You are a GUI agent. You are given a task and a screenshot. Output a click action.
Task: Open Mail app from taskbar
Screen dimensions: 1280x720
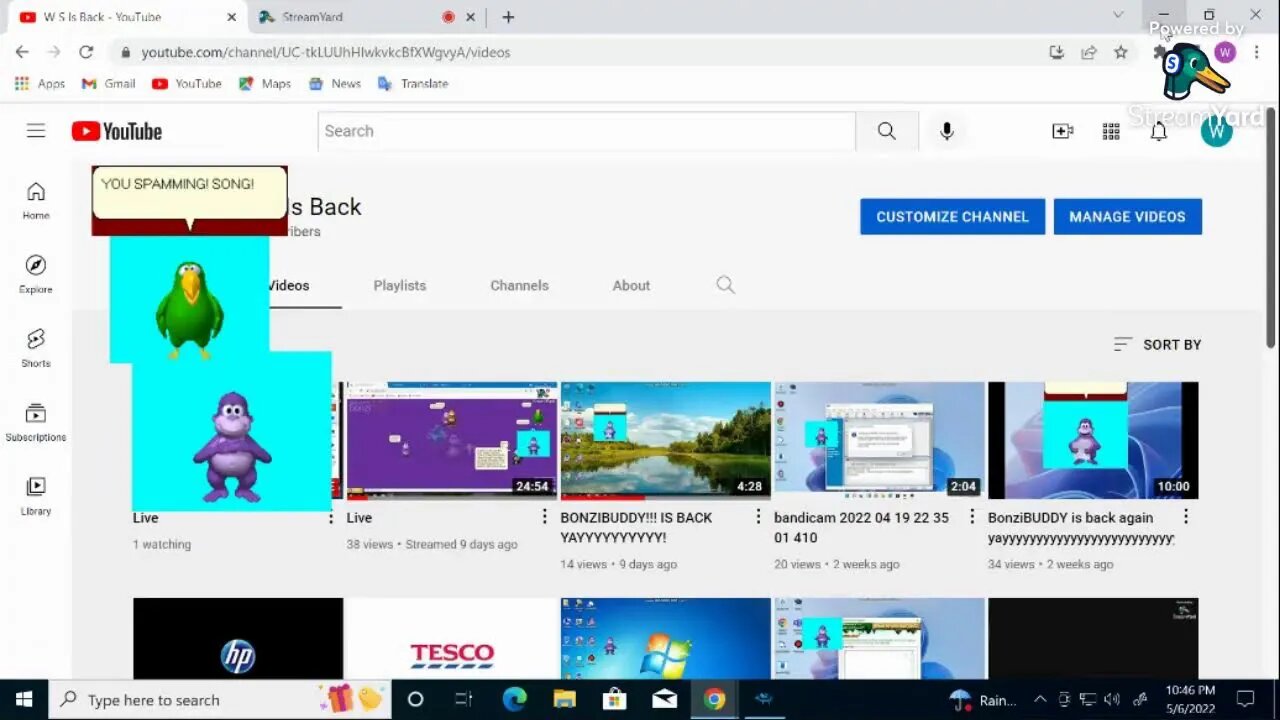coord(664,700)
